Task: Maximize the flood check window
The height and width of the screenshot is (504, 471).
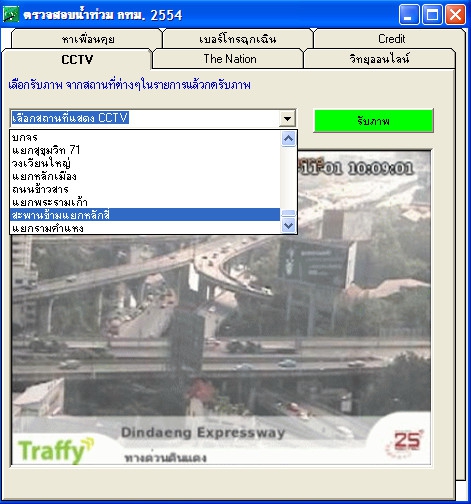Action: [x=432, y=15]
